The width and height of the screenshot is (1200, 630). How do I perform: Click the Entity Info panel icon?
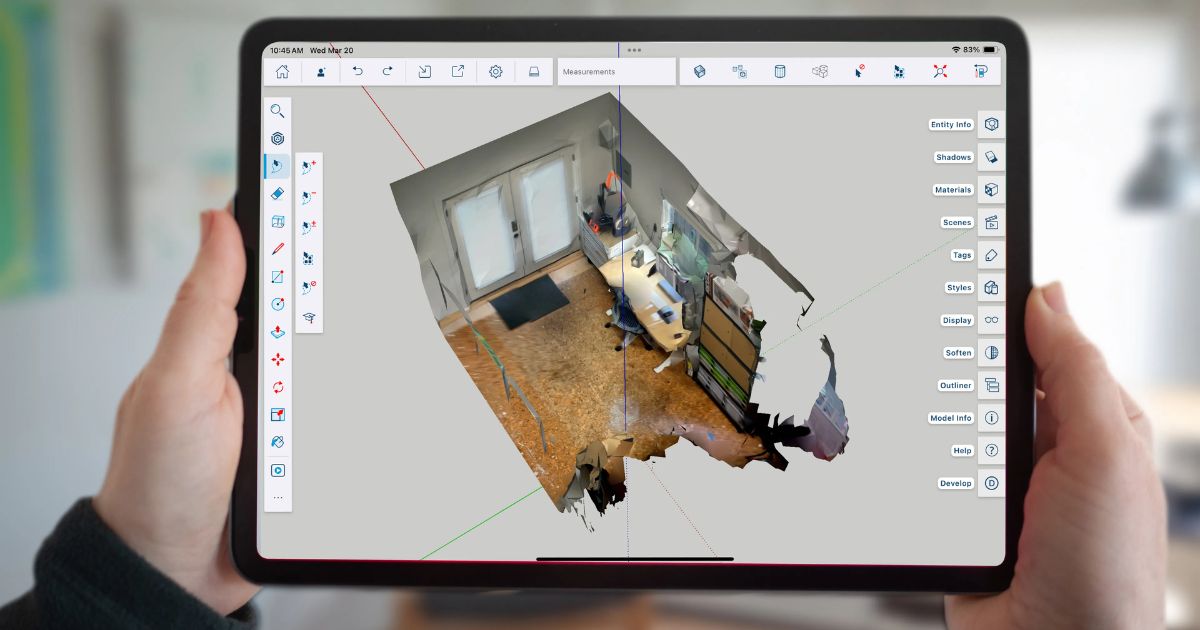click(991, 125)
